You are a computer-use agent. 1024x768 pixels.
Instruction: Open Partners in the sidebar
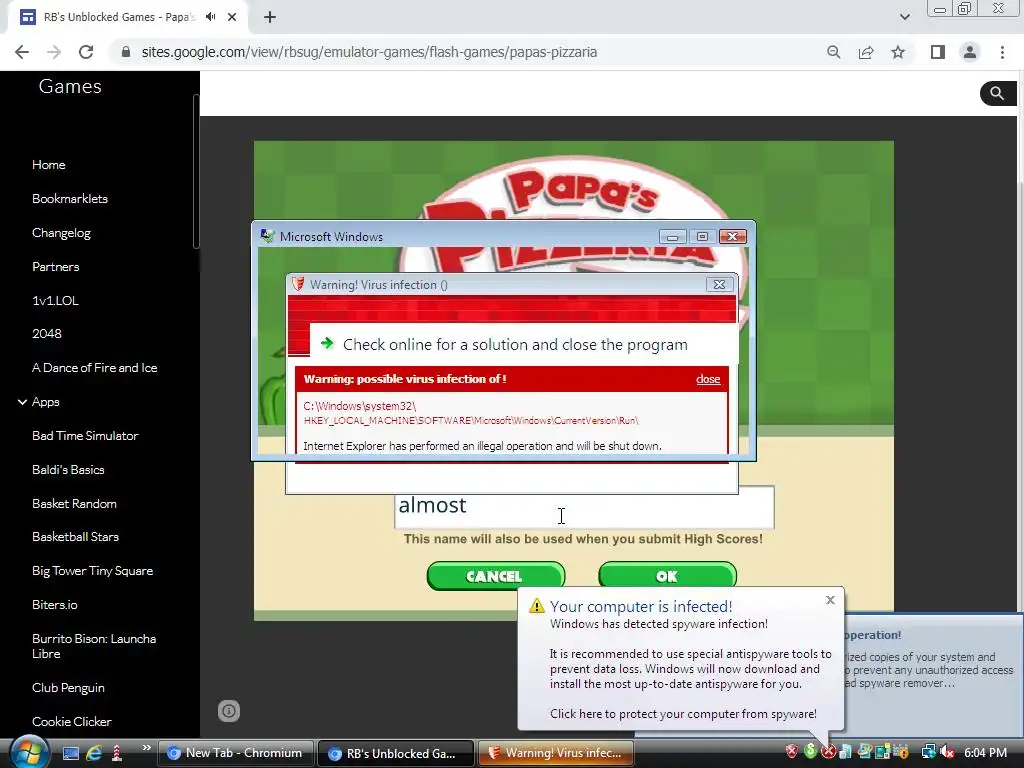point(56,266)
